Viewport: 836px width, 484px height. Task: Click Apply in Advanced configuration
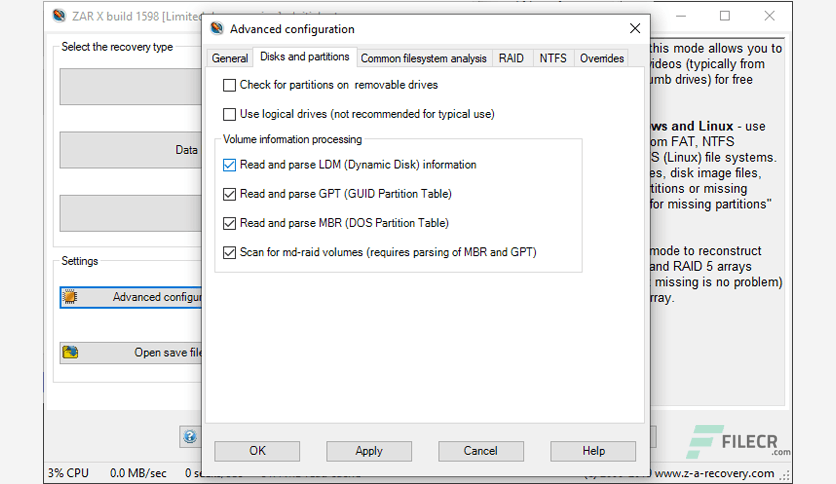(369, 451)
